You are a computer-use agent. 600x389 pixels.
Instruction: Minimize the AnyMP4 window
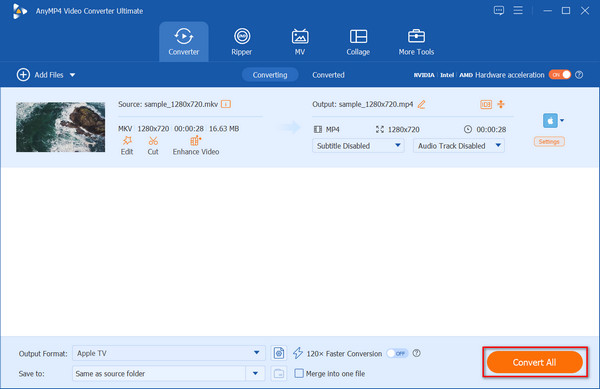click(548, 11)
